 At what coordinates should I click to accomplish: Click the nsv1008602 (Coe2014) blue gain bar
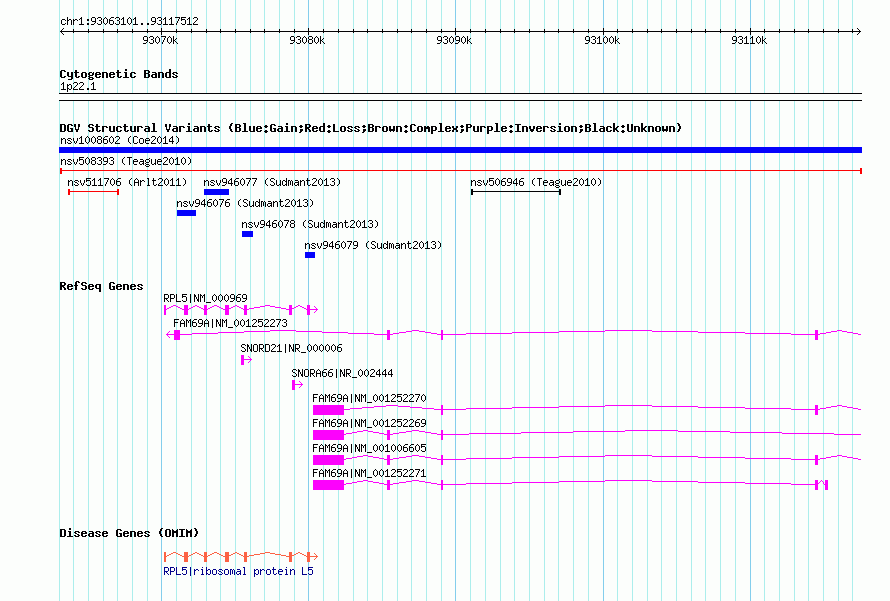pos(460,150)
